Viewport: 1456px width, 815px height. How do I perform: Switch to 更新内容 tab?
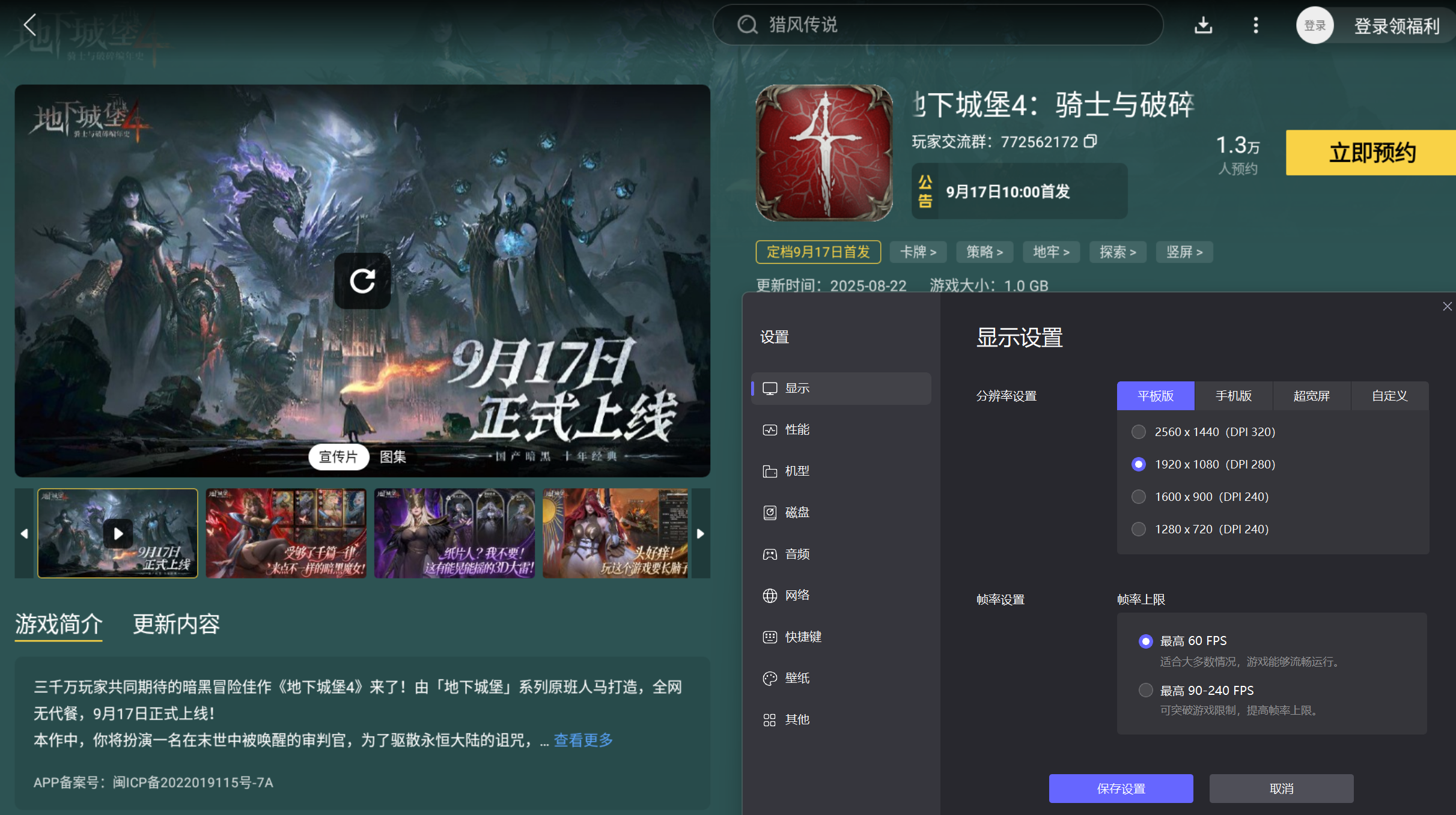(176, 625)
